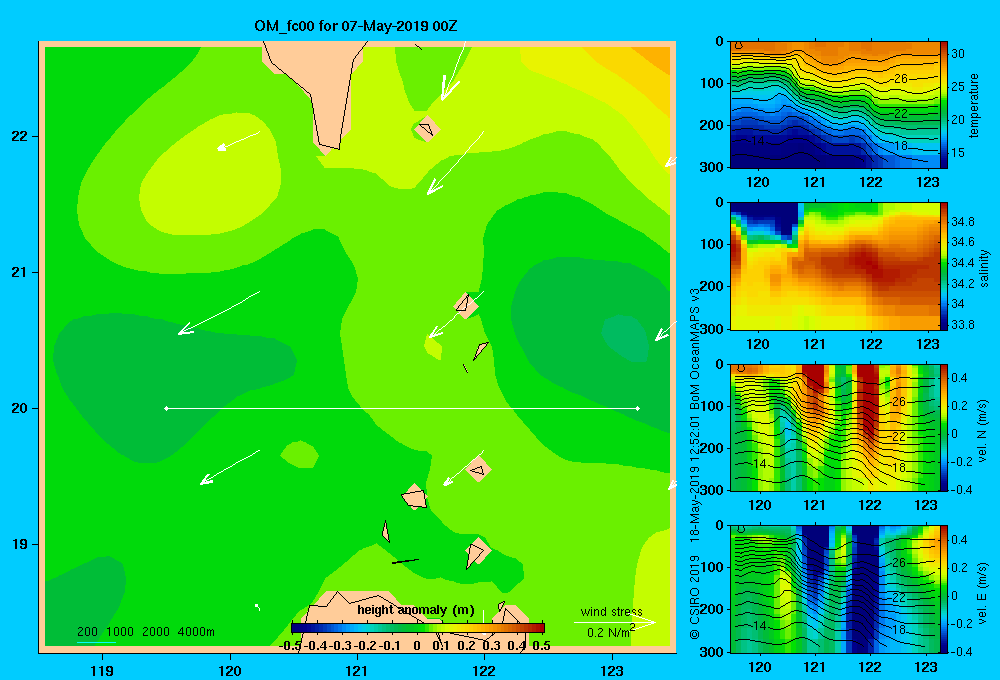
Task: Click the 0.4 tick on vel. N colorbar
Action: pos(959,378)
